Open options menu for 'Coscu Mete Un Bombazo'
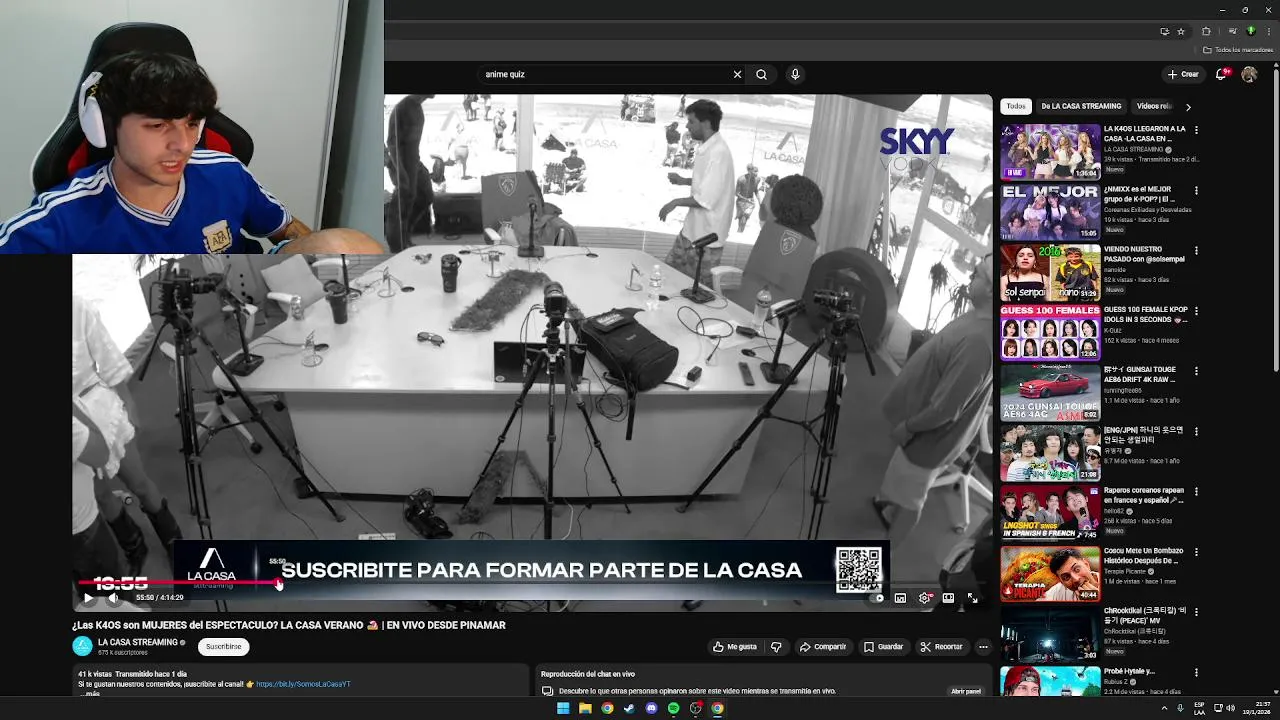Screen dimensions: 1280x720 (1196, 551)
